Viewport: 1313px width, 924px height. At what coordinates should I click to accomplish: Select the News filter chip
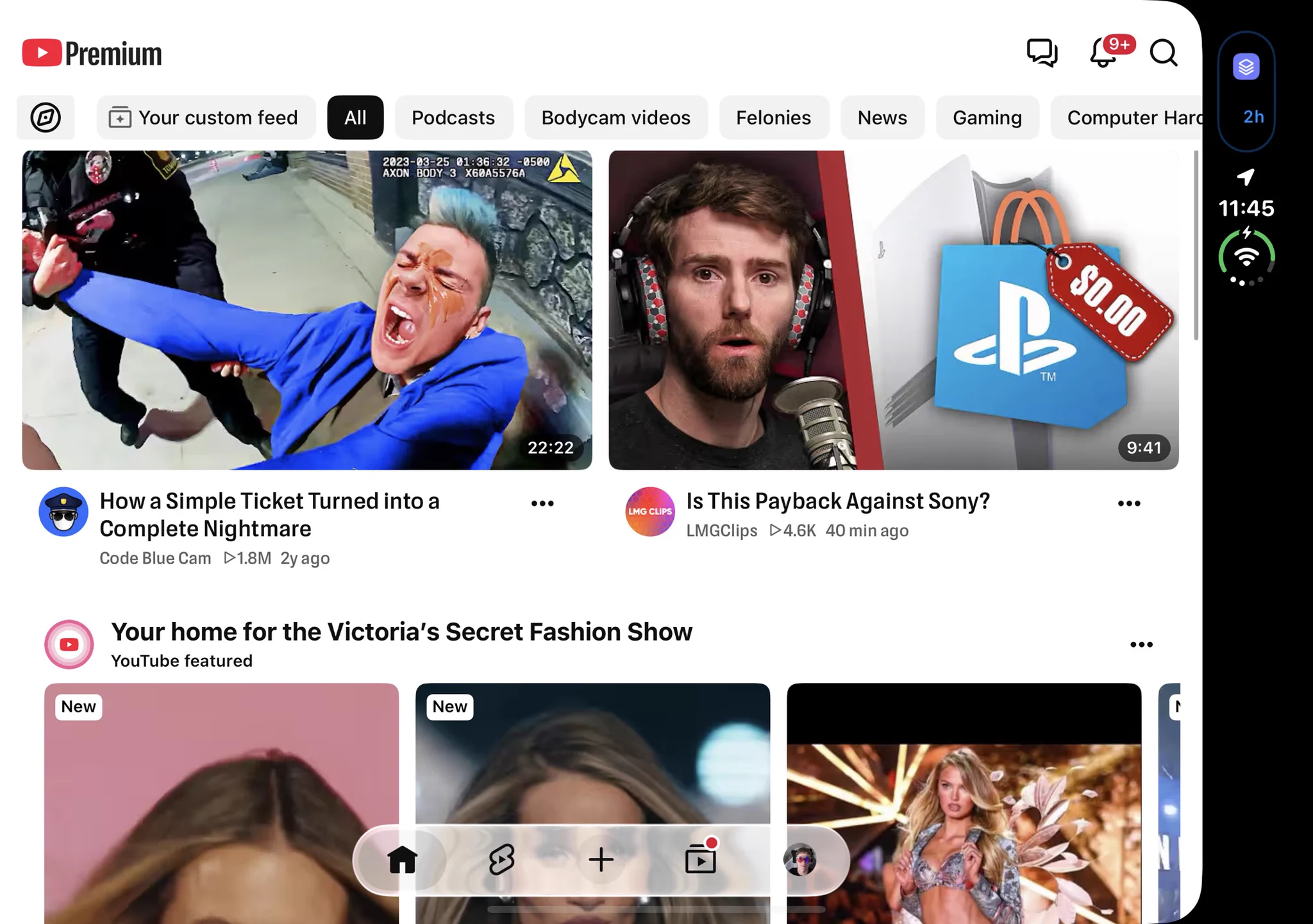pos(882,117)
